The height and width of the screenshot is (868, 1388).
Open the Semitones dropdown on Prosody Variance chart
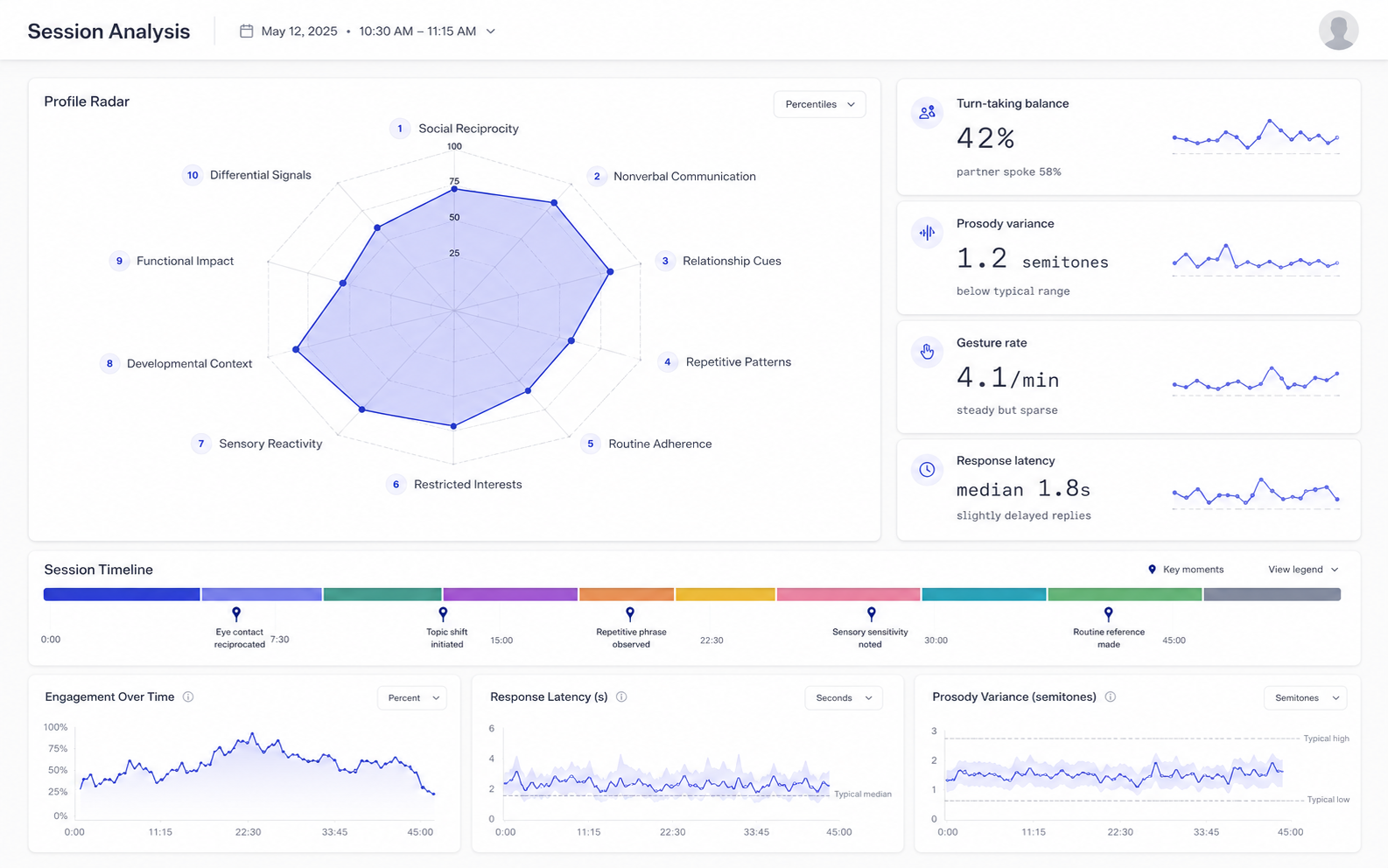pos(1306,697)
